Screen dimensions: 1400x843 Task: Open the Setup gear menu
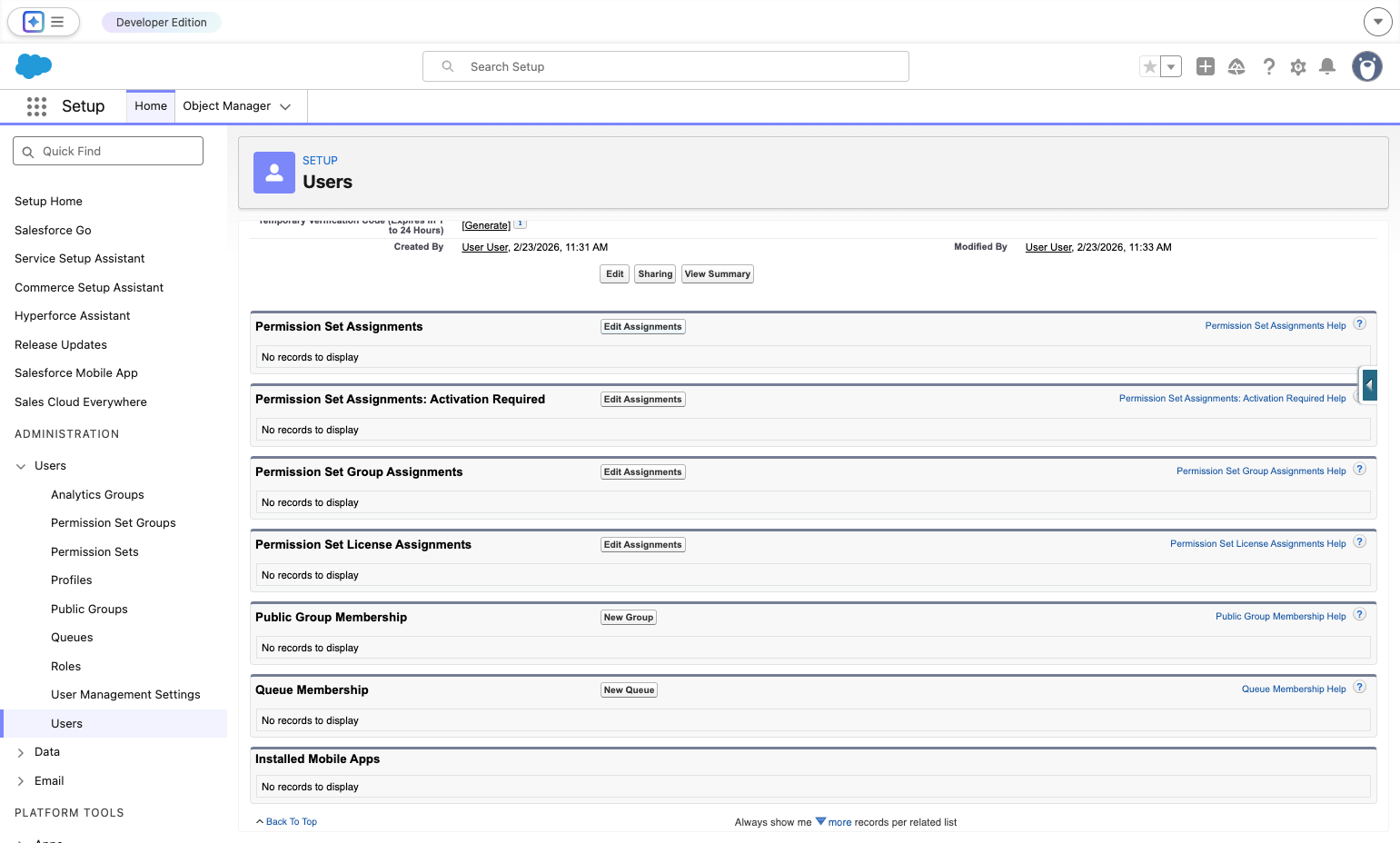pos(1298,66)
